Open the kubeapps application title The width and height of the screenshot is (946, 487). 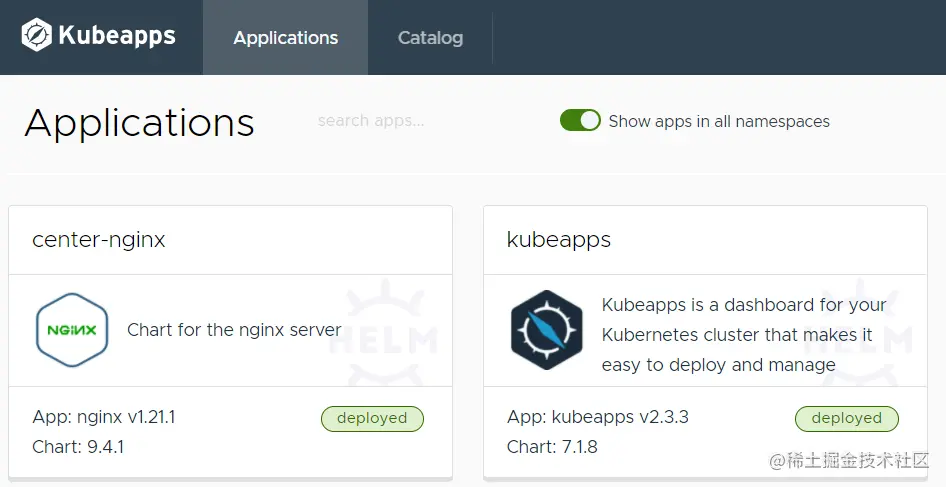559,240
